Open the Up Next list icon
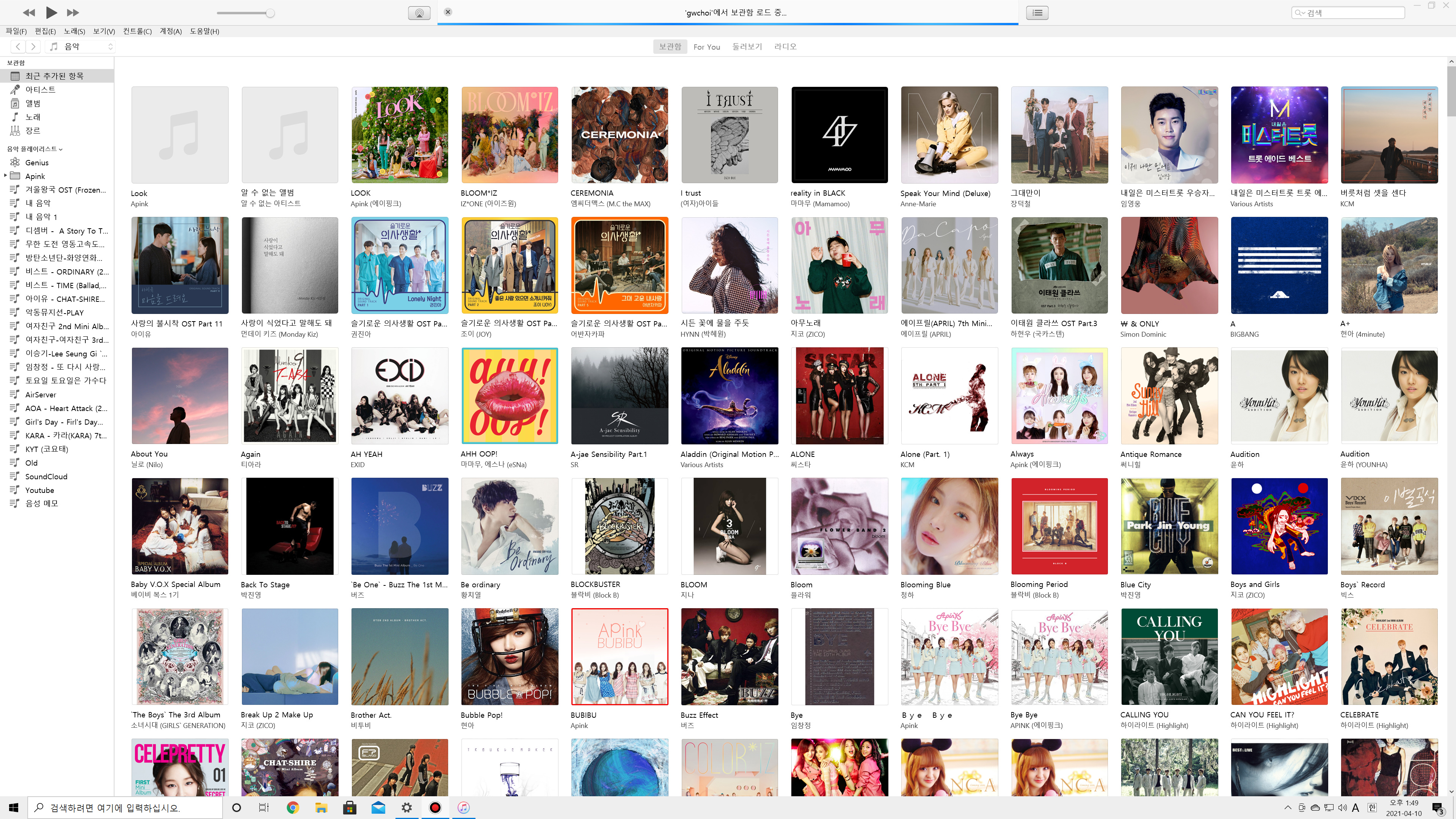The width and height of the screenshot is (1456, 819). [1038, 13]
